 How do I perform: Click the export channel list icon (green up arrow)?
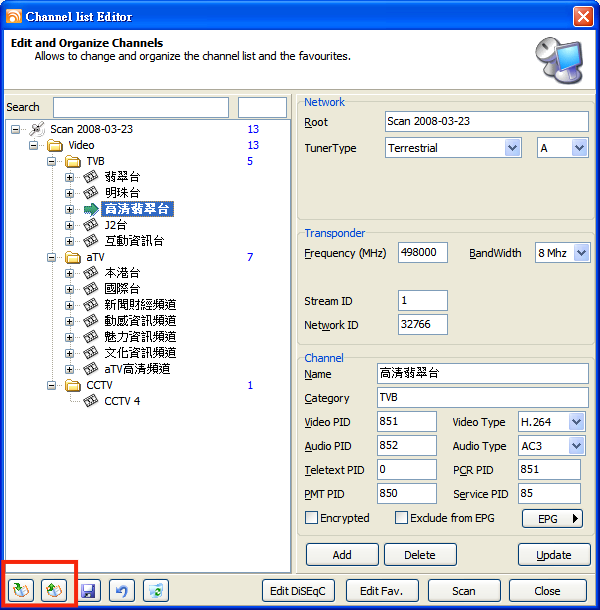coord(54,590)
